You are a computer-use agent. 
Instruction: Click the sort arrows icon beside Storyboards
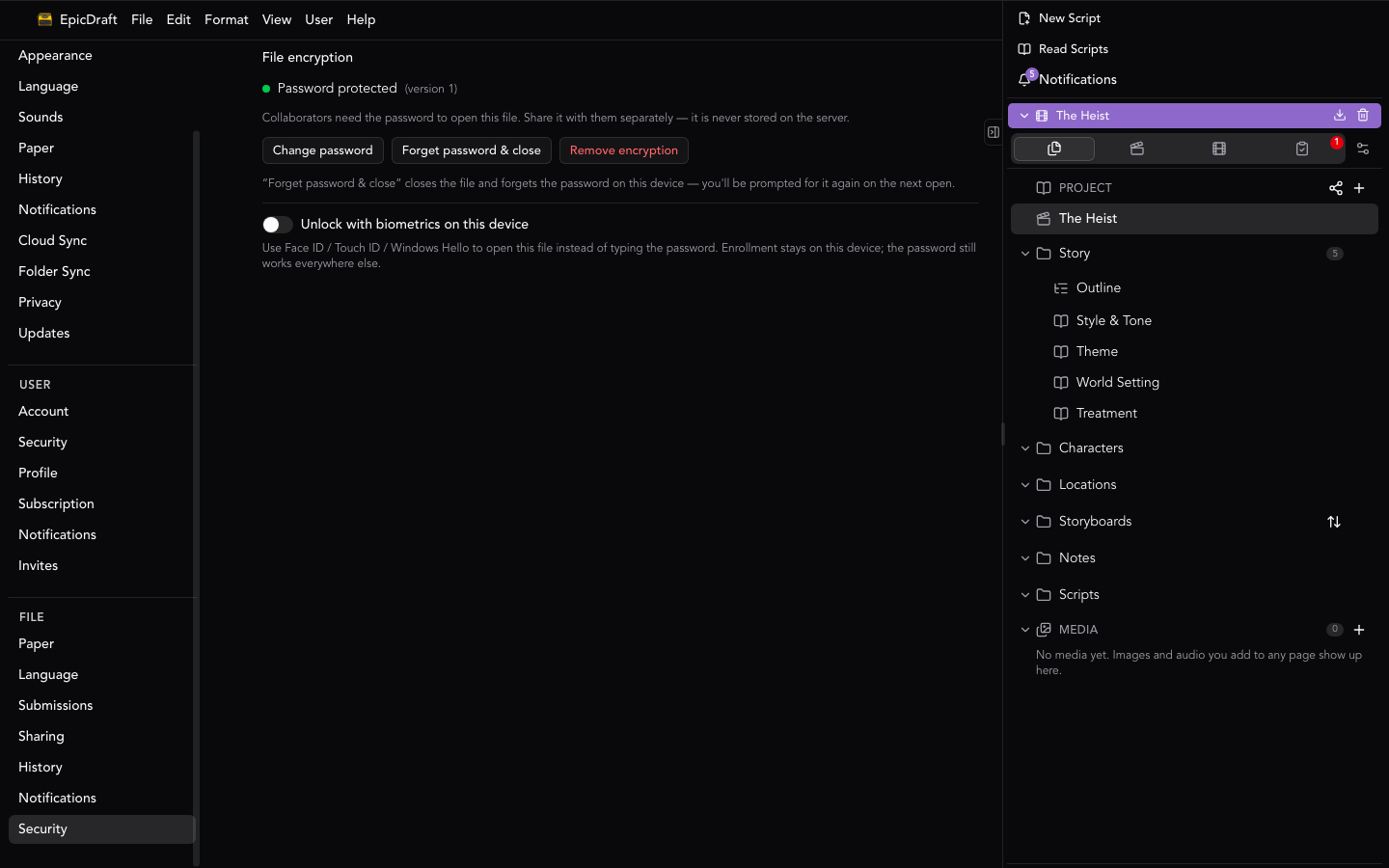[x=1334, y=522]
